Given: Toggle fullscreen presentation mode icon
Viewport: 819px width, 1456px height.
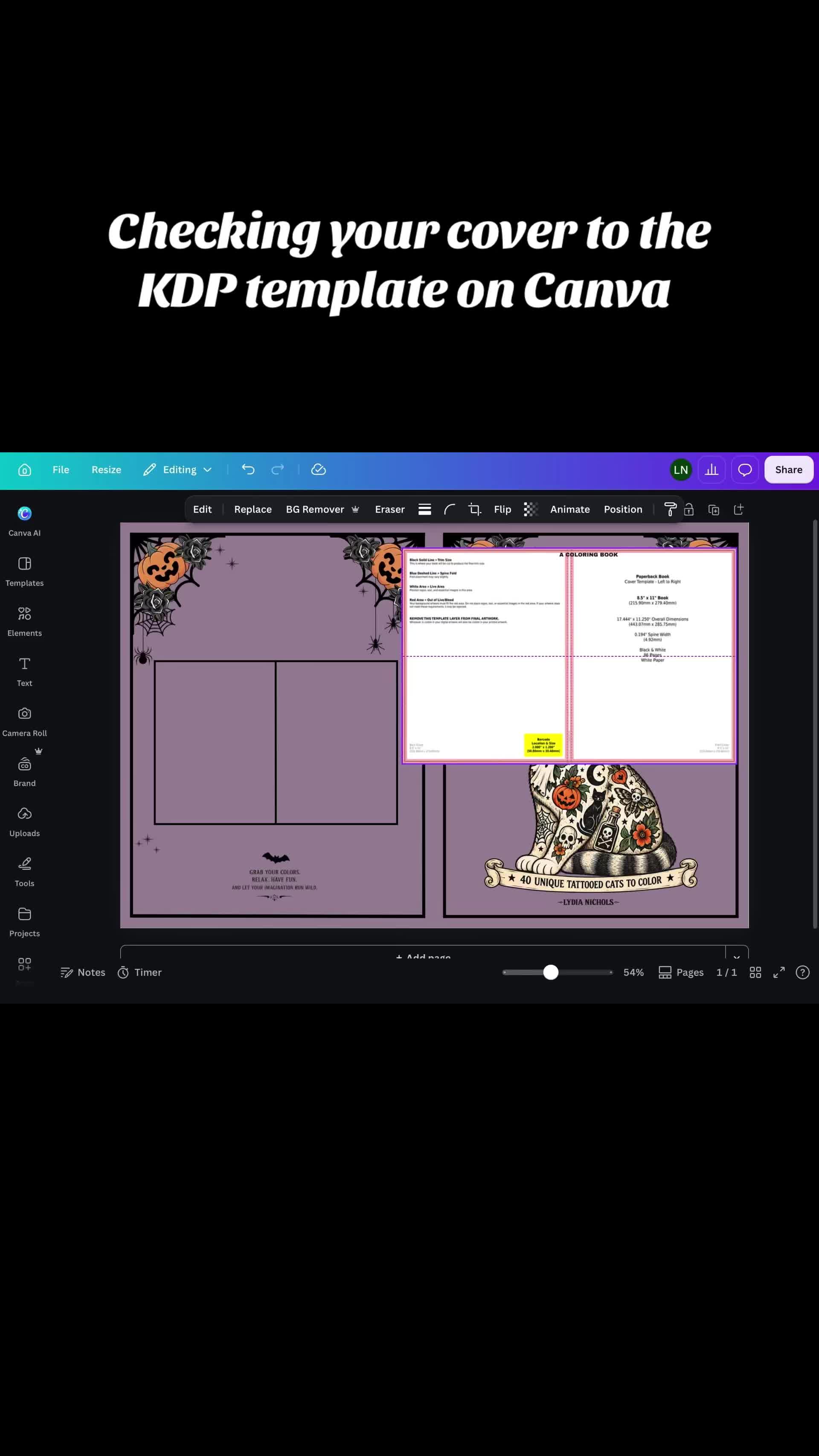Looking at the screenshot, I should point(779,972).
